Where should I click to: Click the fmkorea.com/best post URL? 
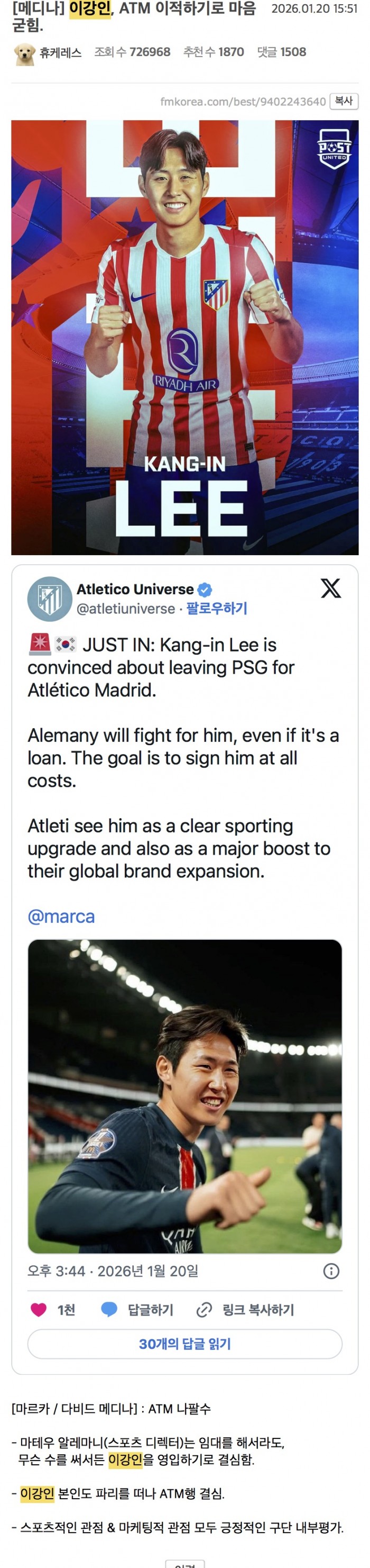pos(243,102)
